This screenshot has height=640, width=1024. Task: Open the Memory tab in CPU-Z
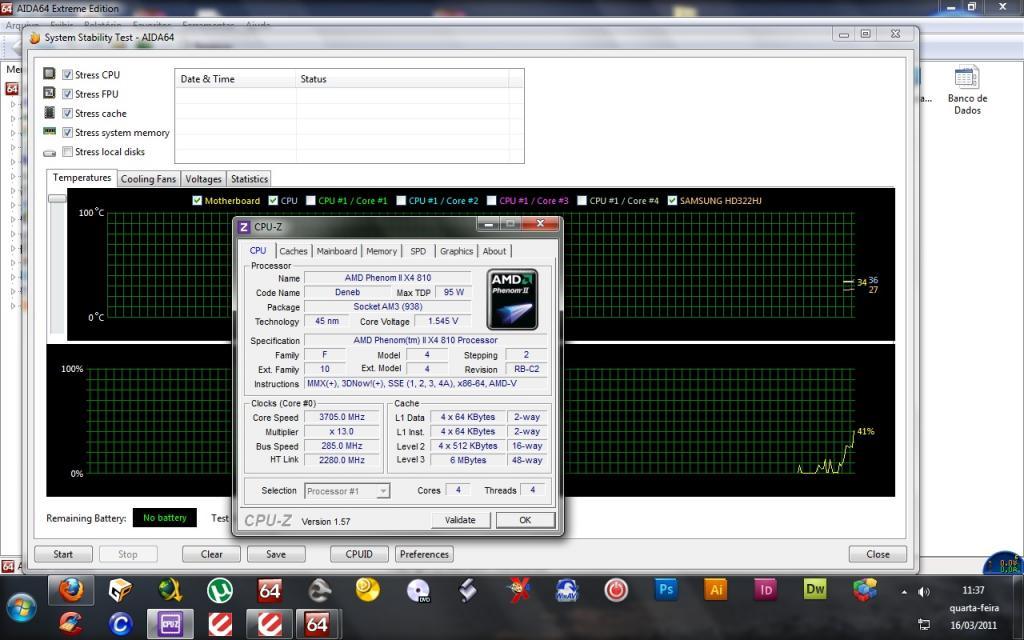coord(381,251)
